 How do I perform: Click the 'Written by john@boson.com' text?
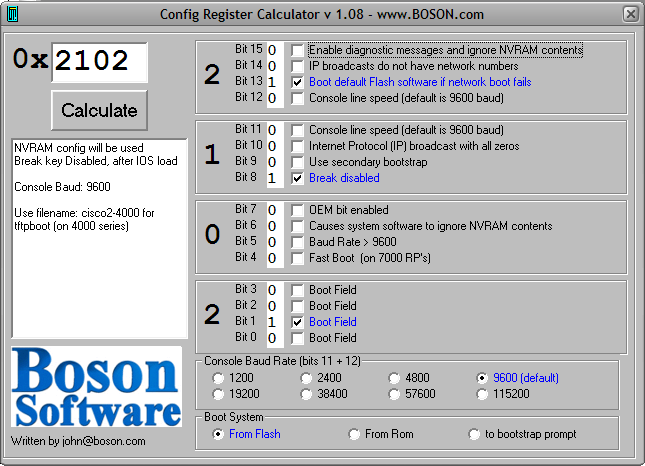pos(78,441)
